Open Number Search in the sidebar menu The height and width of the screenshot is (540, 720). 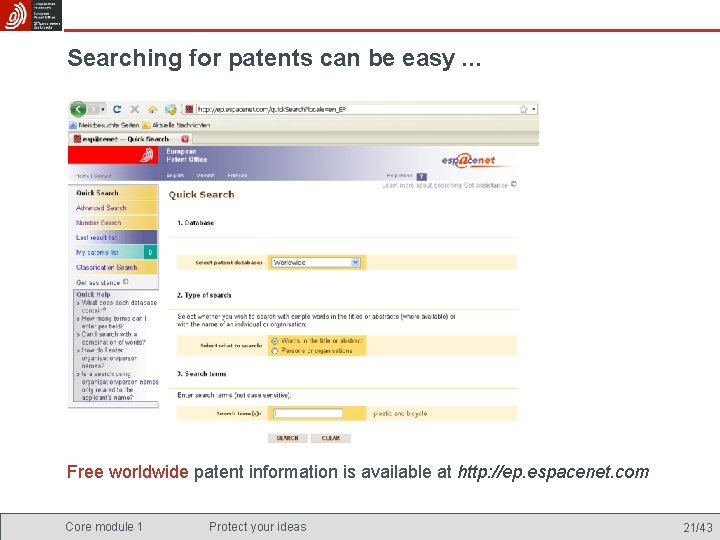pyautogui.click(x=113, y=223)
